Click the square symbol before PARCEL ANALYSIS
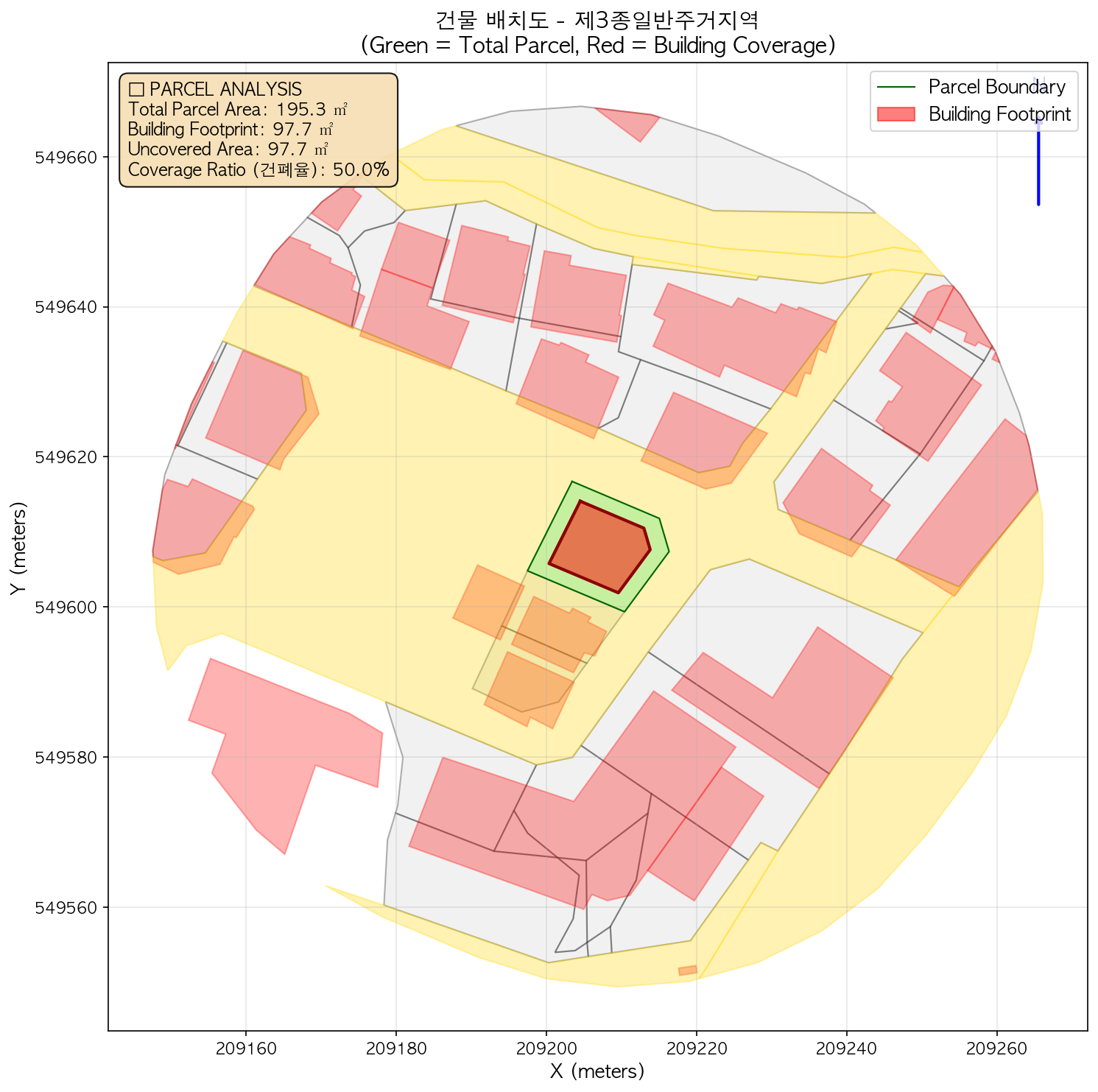Viewport: 1098px width, 1092px height. point(136,89)
